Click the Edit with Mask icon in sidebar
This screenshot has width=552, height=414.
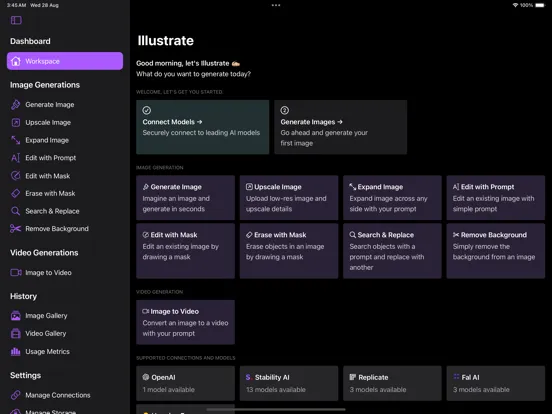coord(15,176)
